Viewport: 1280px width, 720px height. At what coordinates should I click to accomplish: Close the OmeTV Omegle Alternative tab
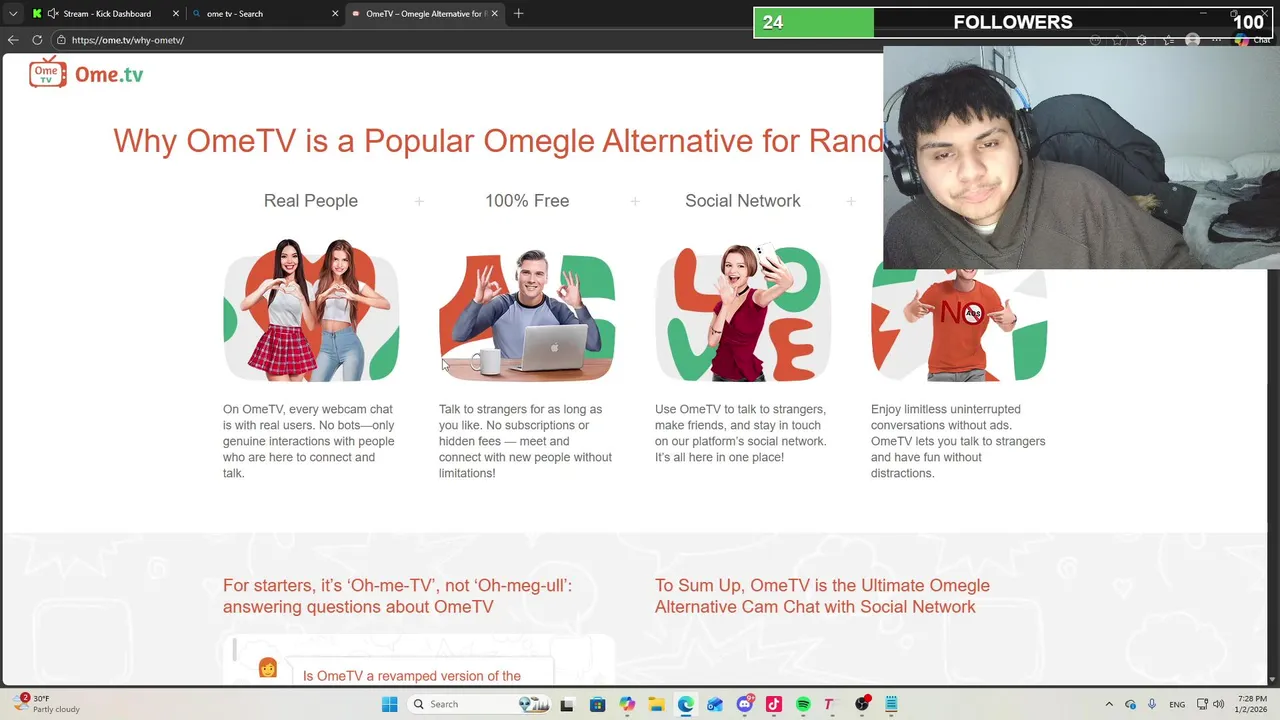(494, 14)
